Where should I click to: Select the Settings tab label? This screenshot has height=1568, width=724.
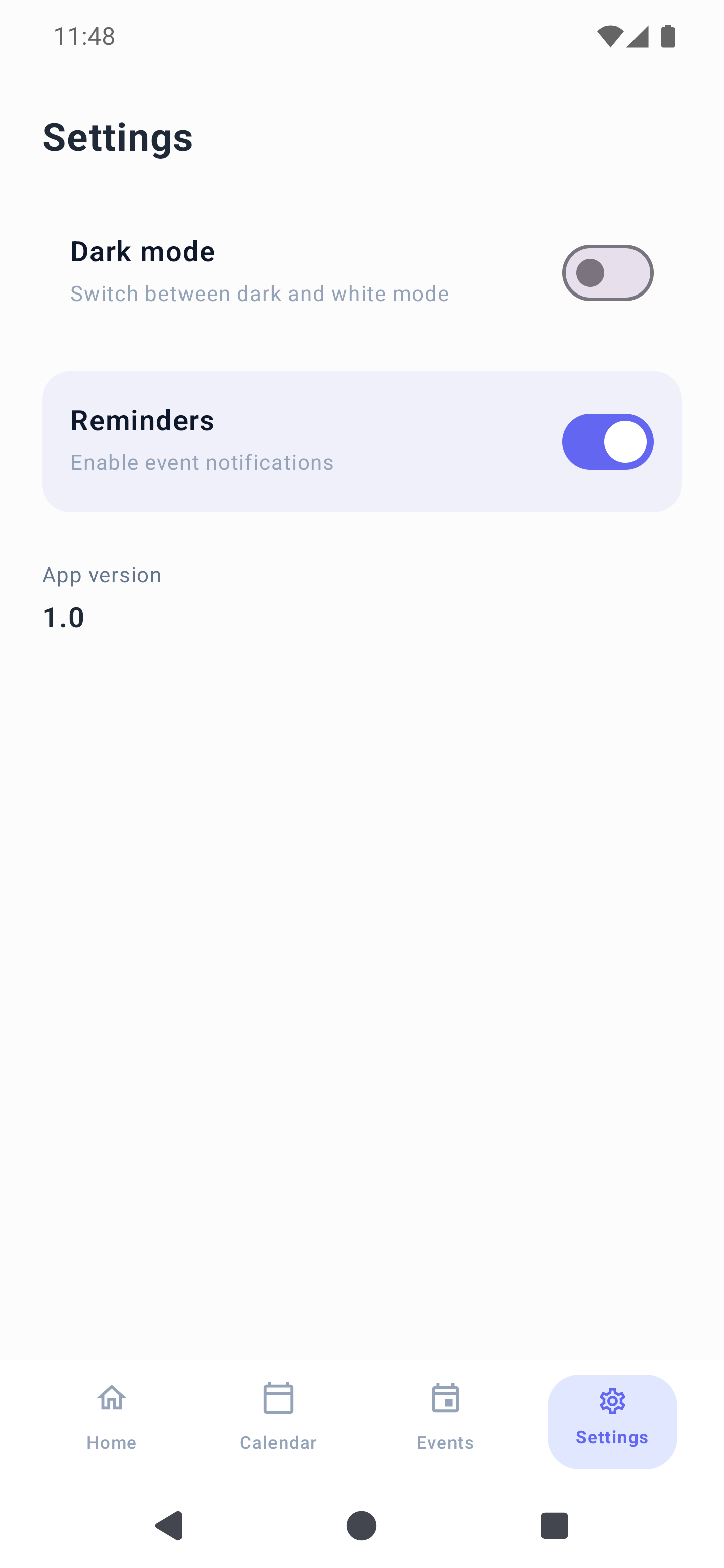612,1437
